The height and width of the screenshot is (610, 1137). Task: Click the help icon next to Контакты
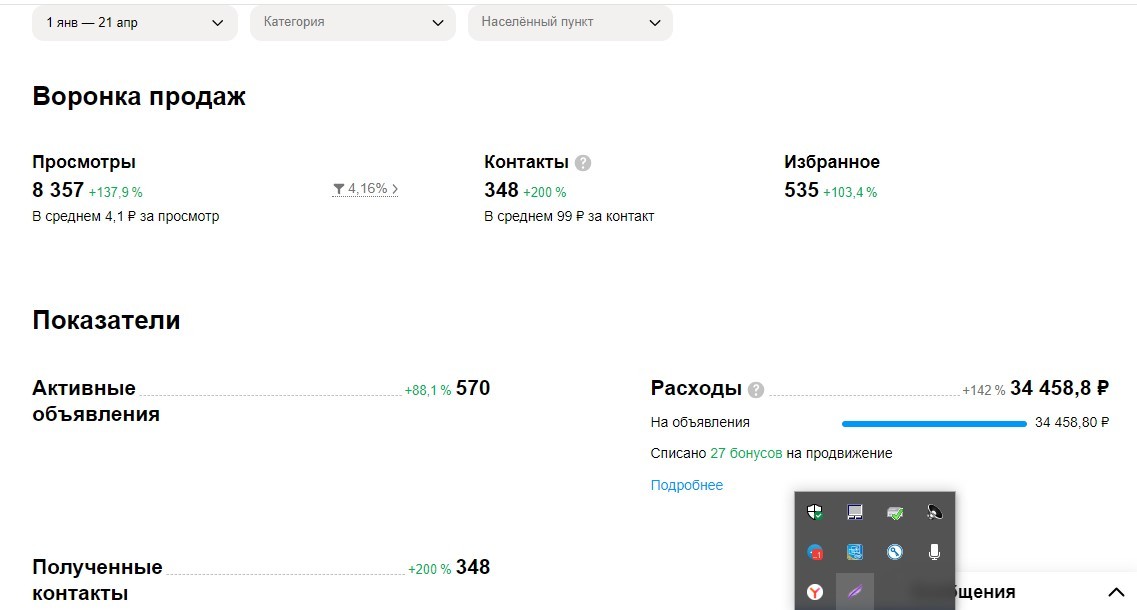[x=583, y=163]
